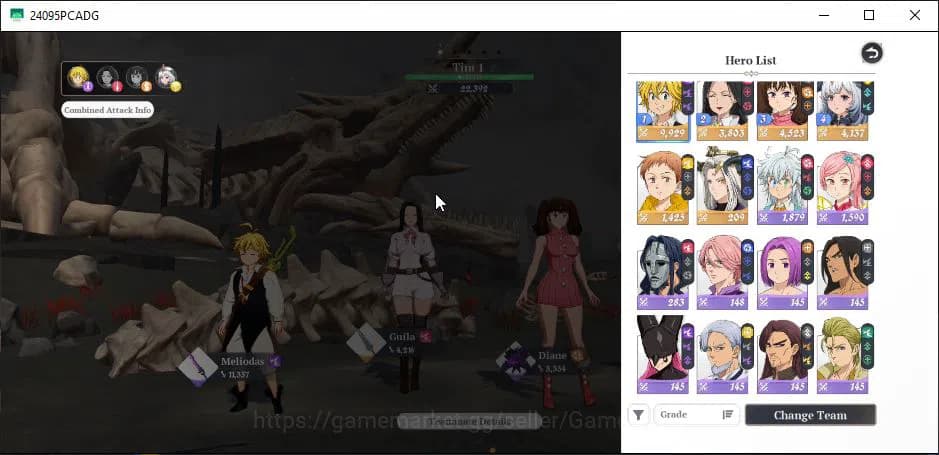Image resolution: width=939 pixels, height=455 pixels.
Task: Click the back arrow above Hero List
Action: pyautogui.click(x=872, y=53)
